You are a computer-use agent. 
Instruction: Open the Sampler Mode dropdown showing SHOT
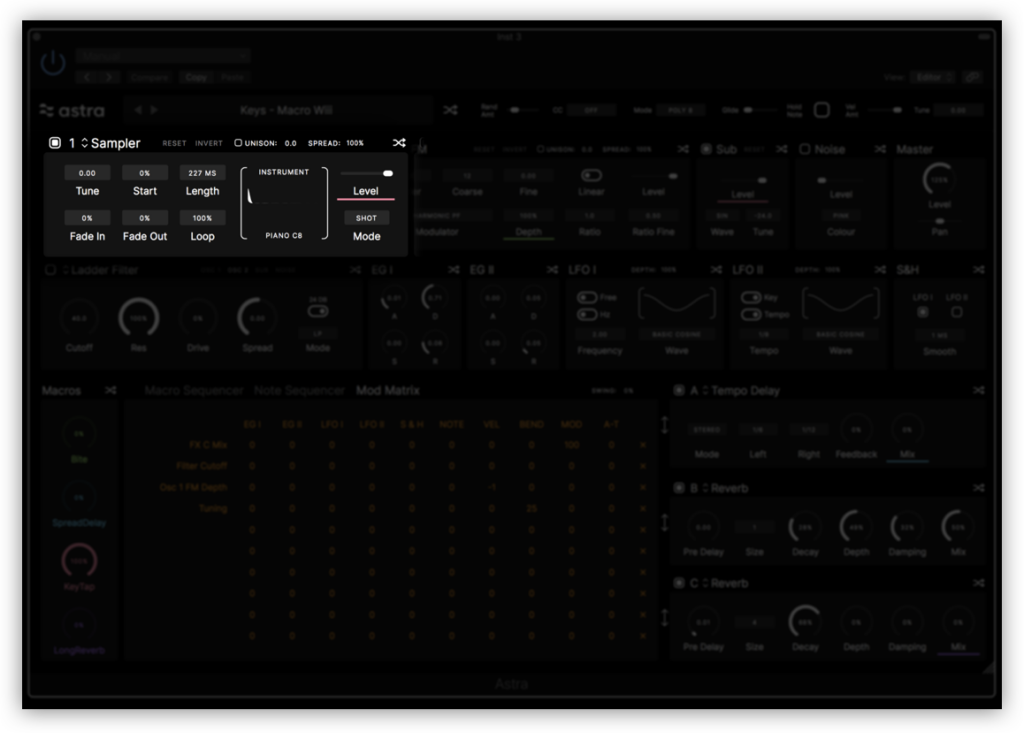click(x=366, y=218)
